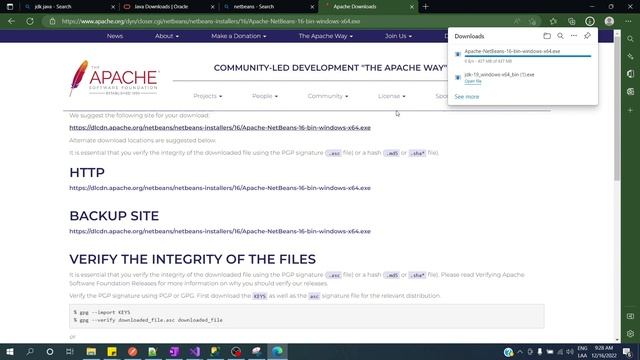Open the Cortana circle on the taskbar

(x=50, y=351)
